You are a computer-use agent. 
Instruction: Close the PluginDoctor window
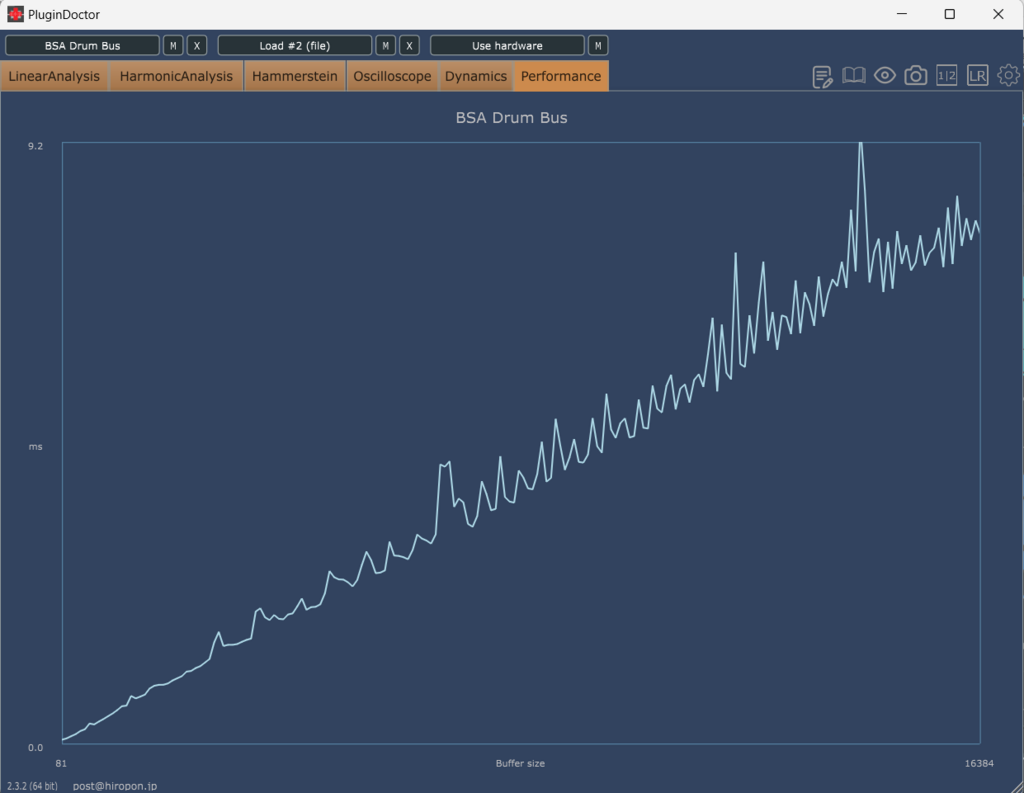(x=998, y=14)
